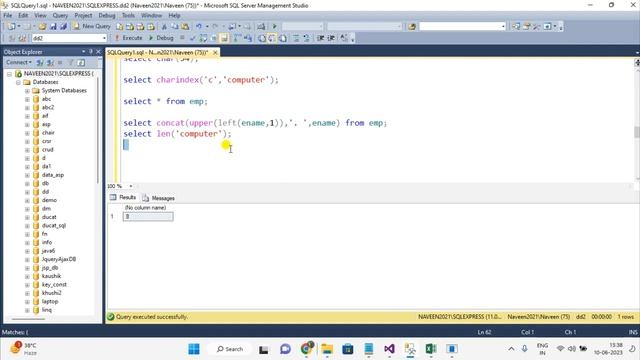Click the green start arrow in top toolbar
640x360 pixels.
click(274, 27)
